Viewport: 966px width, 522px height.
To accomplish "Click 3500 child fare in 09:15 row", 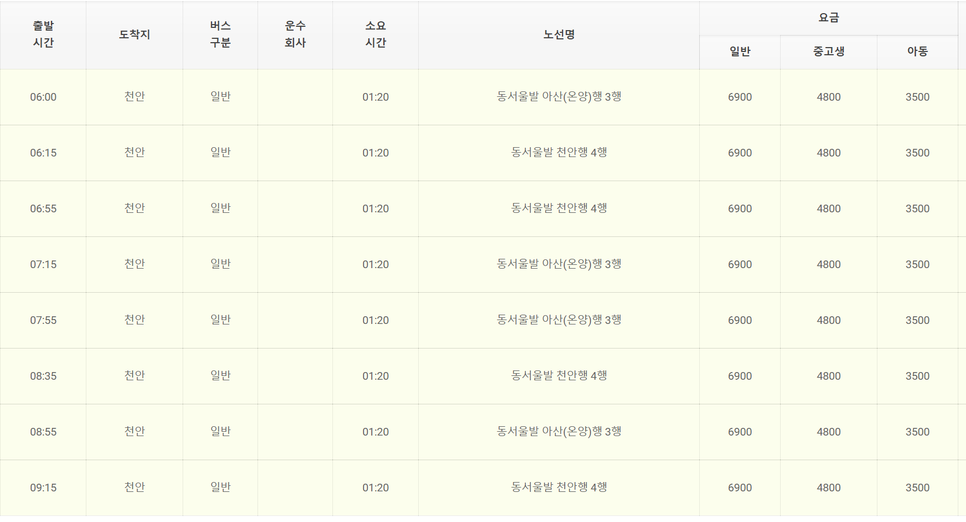I will coord(917,488).
